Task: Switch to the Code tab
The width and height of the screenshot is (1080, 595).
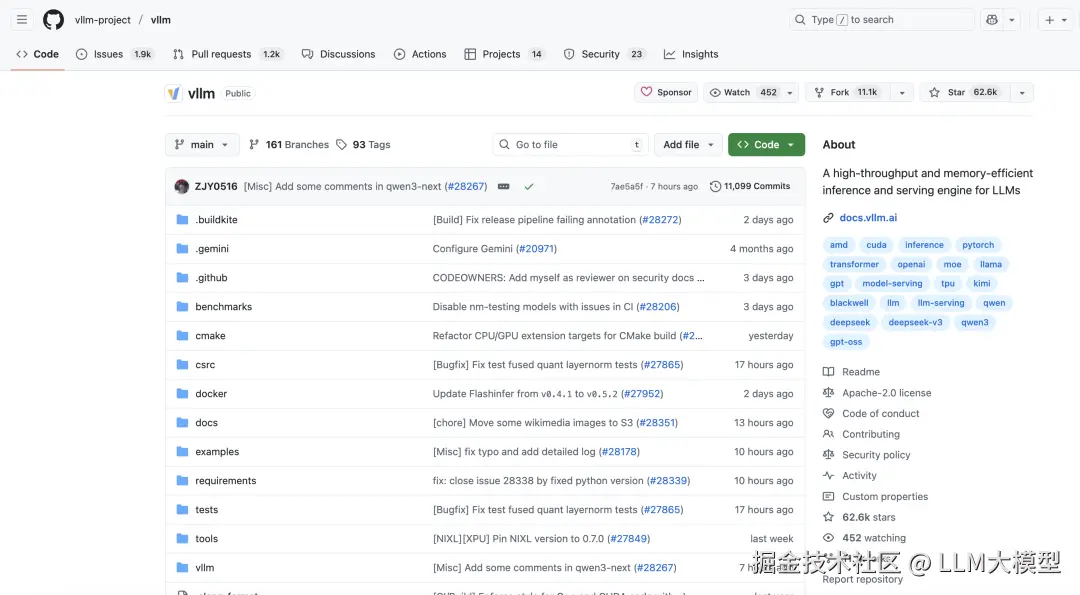Action: 38,54
